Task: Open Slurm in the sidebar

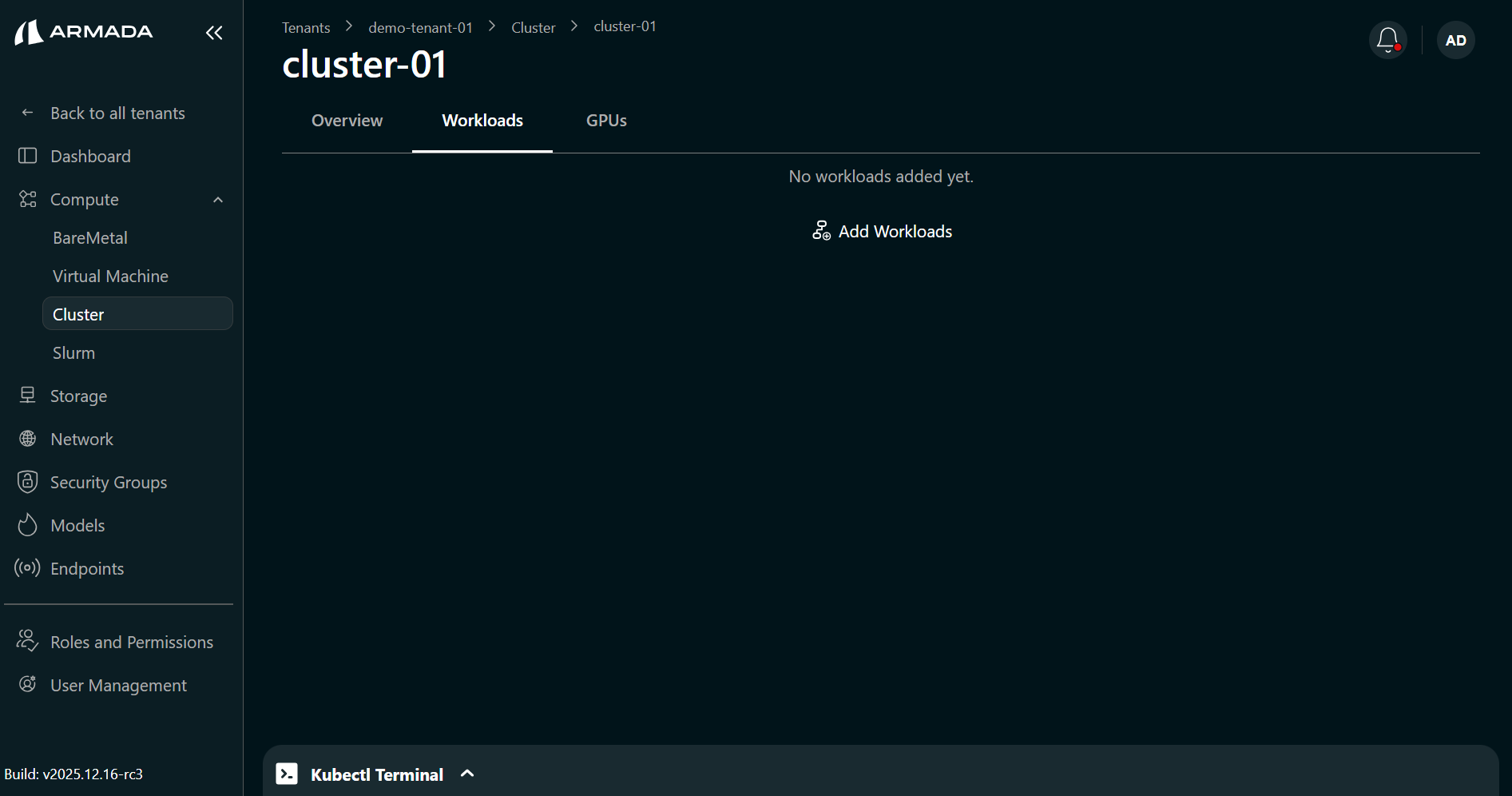Action: click(73, 353)
